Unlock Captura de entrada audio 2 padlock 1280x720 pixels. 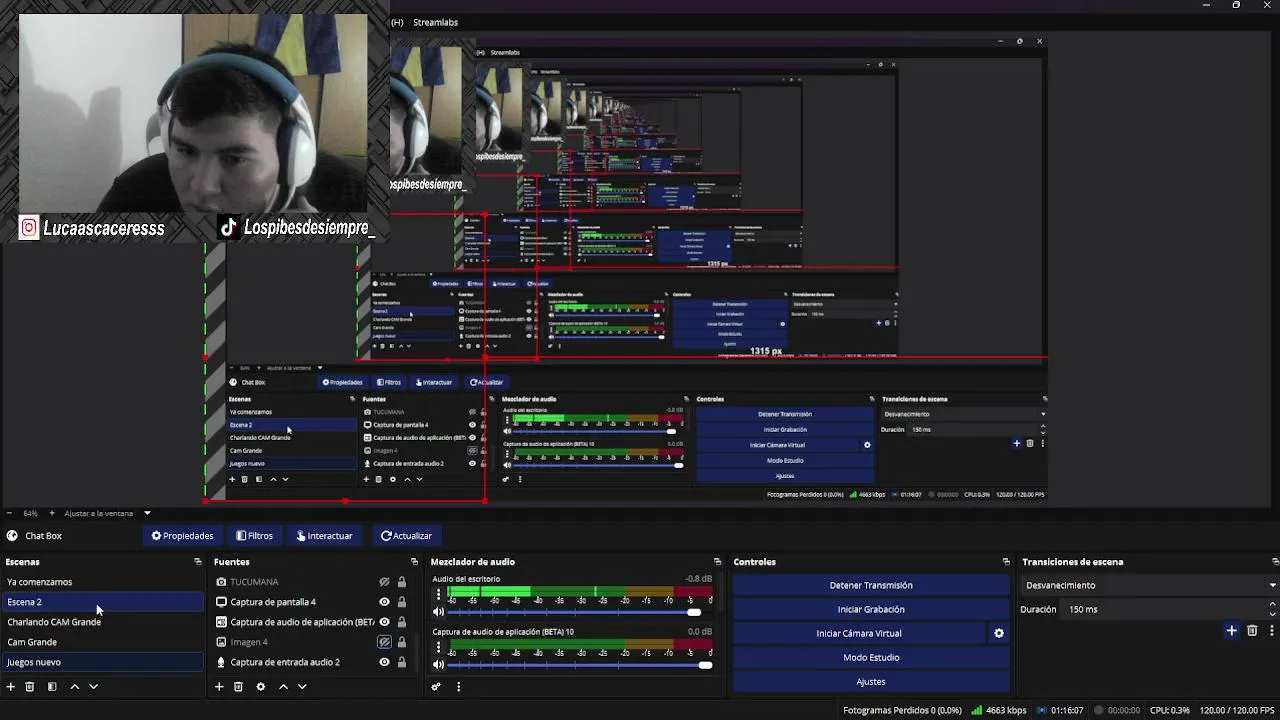402,662
